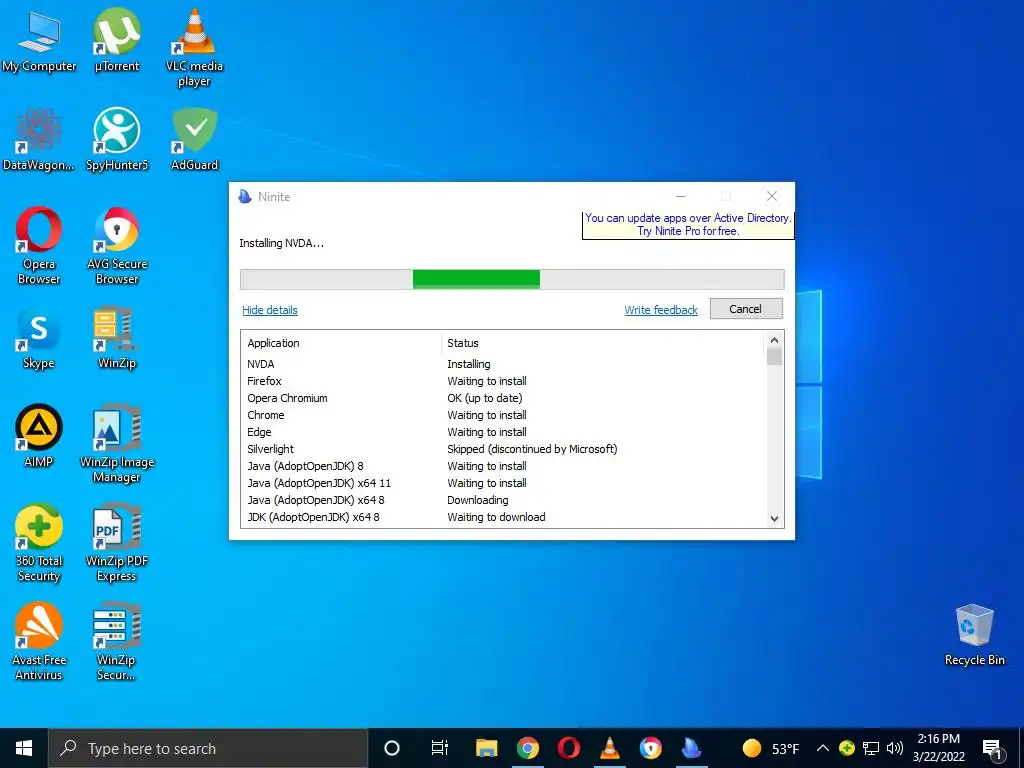
Task: Click the Cortana circle in taskbar
Action: click(x=392, y=748)
